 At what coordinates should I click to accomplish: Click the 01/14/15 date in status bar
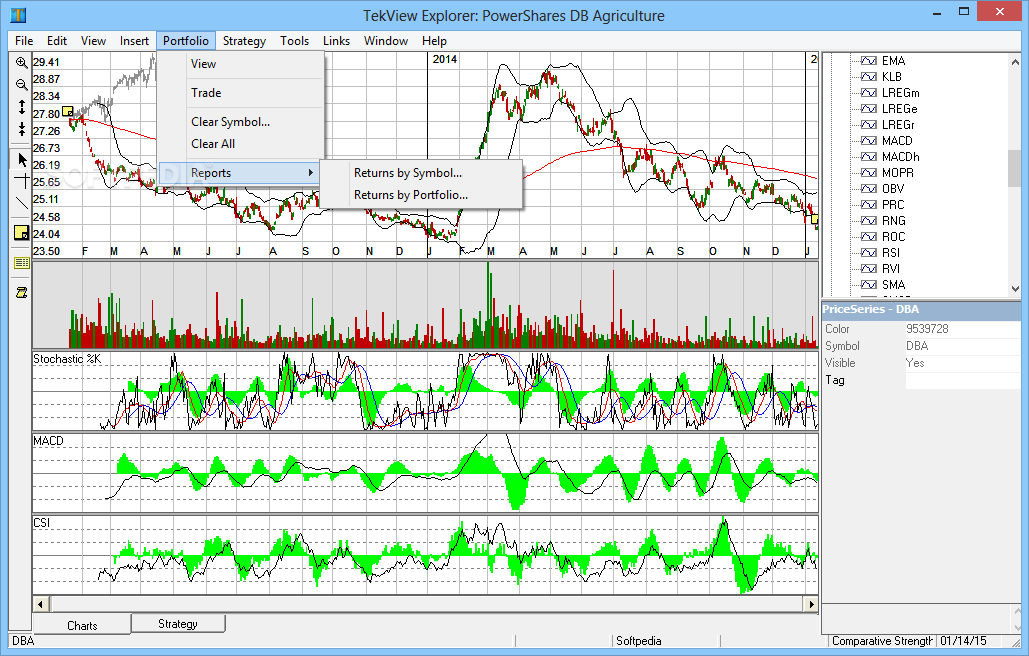[963, 641]
